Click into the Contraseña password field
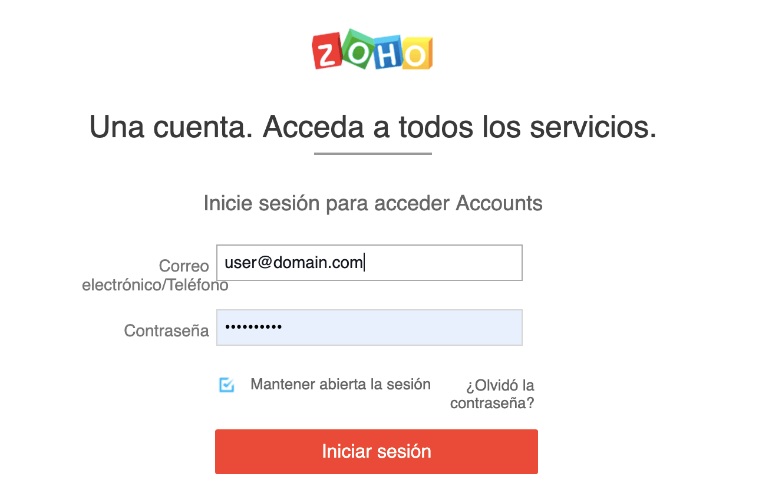Image resolution: width=783 pixels, height=503 pixels. (400, 328)
